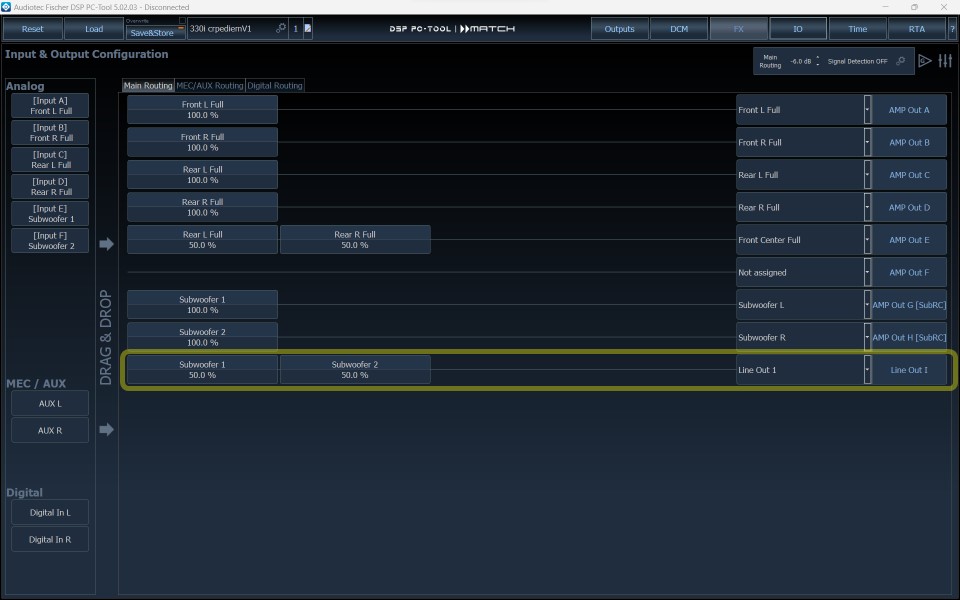Open dropdown for Rear R Full output
This screenshot has width=960, height=600.
point(867,207)
